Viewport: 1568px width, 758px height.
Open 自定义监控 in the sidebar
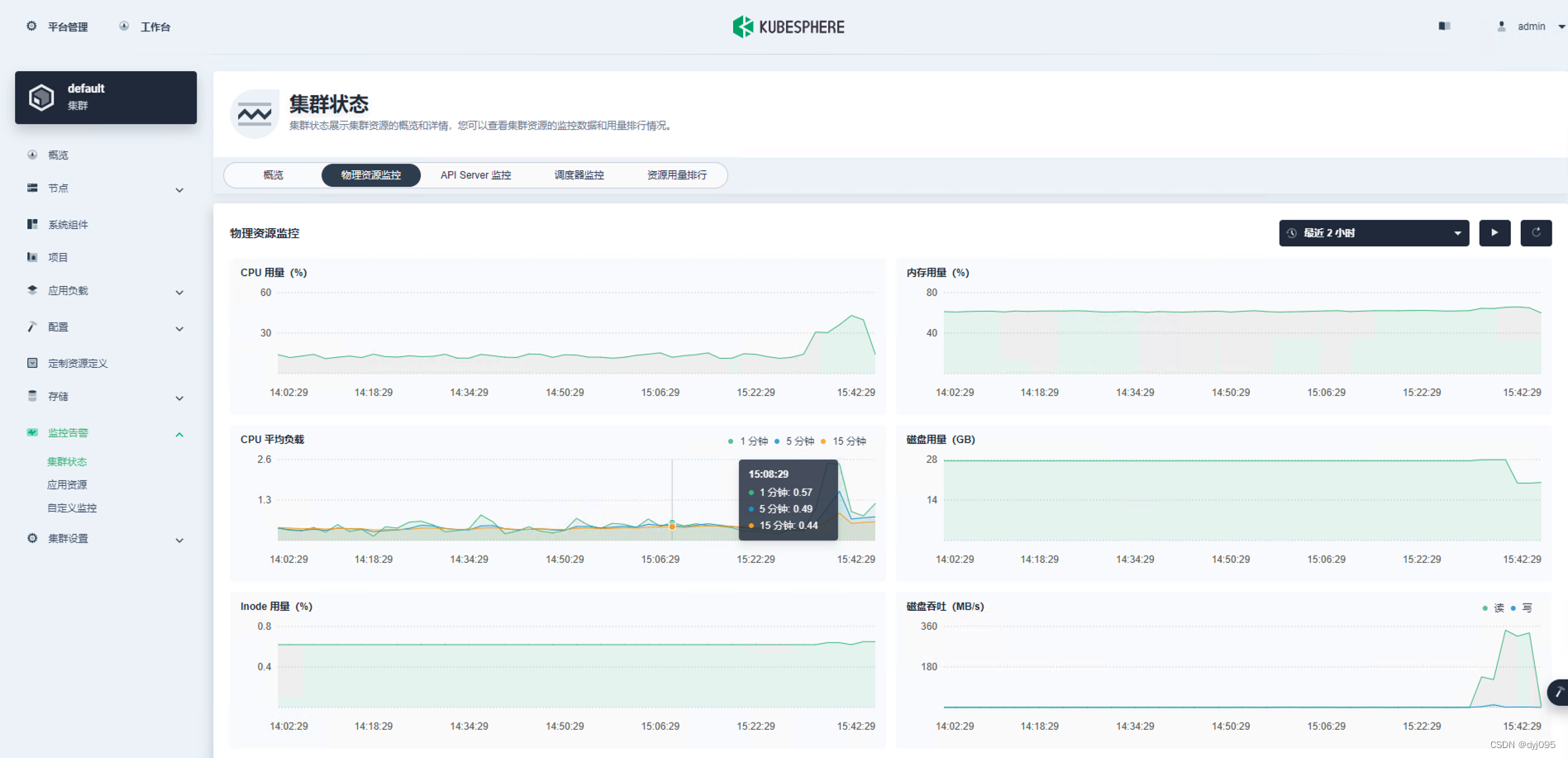72,508
